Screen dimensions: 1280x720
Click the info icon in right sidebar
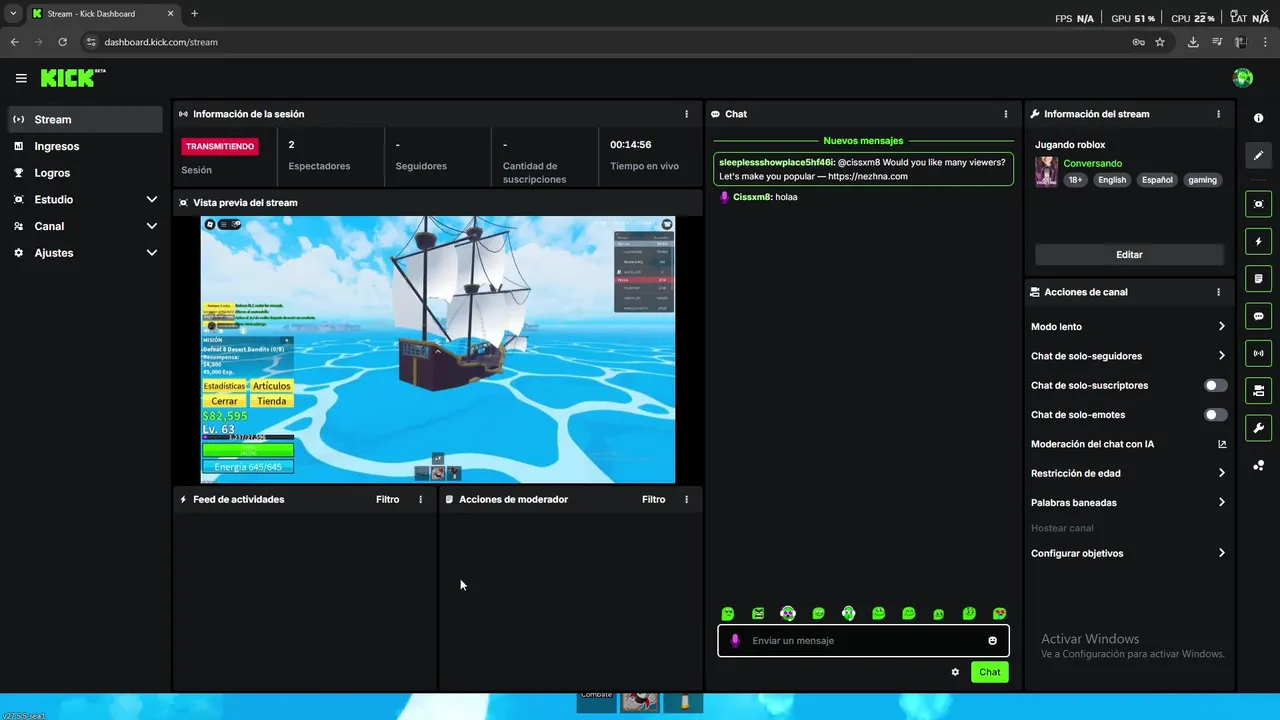[1258, 118]
